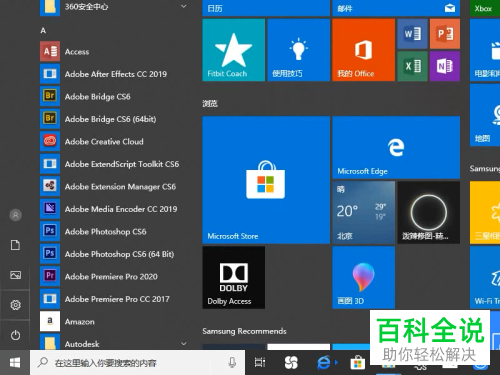
Task: Click the Power button
Action: [x=15, y=335]
